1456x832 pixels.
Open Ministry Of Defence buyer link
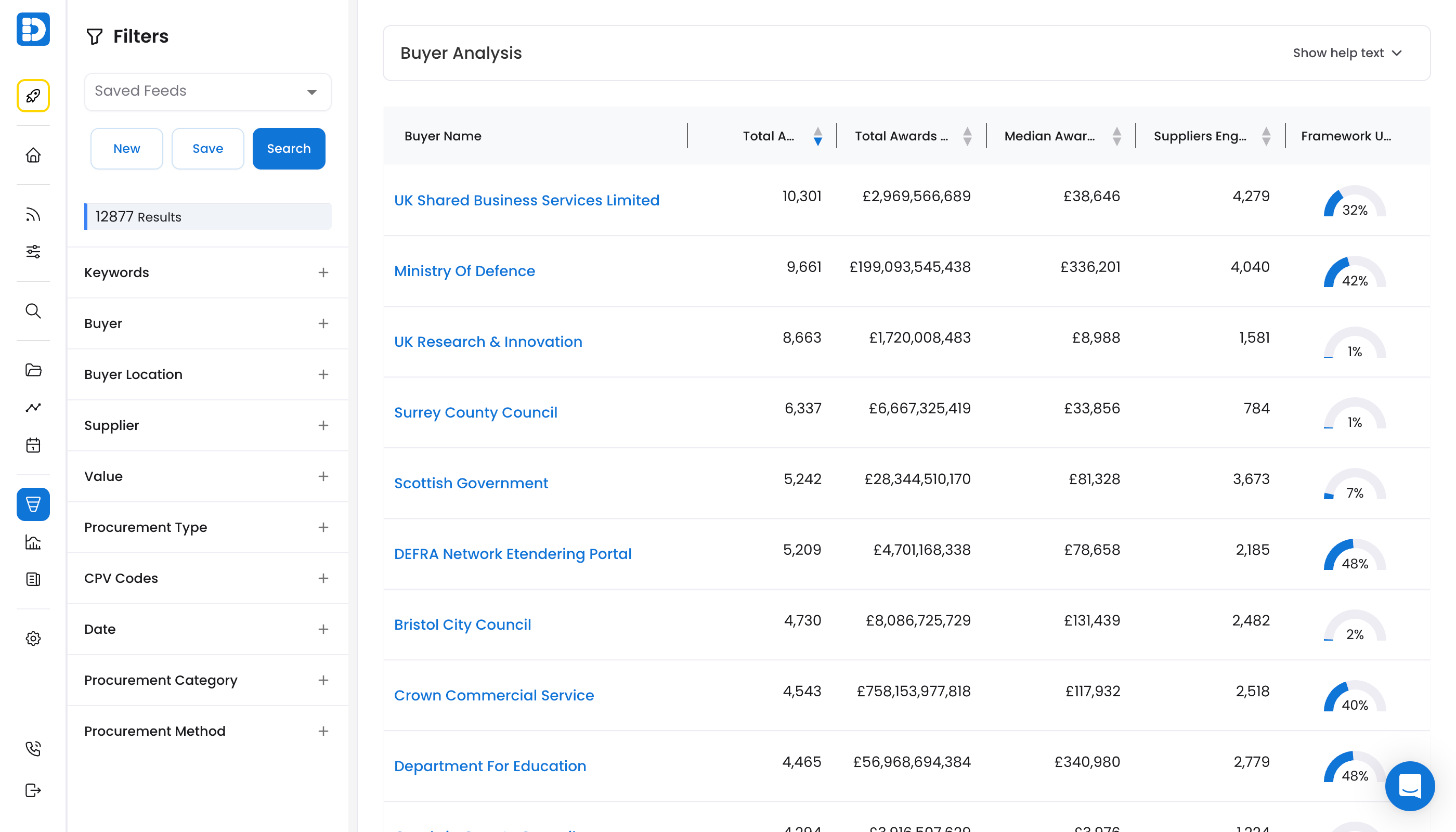point(464,271)
